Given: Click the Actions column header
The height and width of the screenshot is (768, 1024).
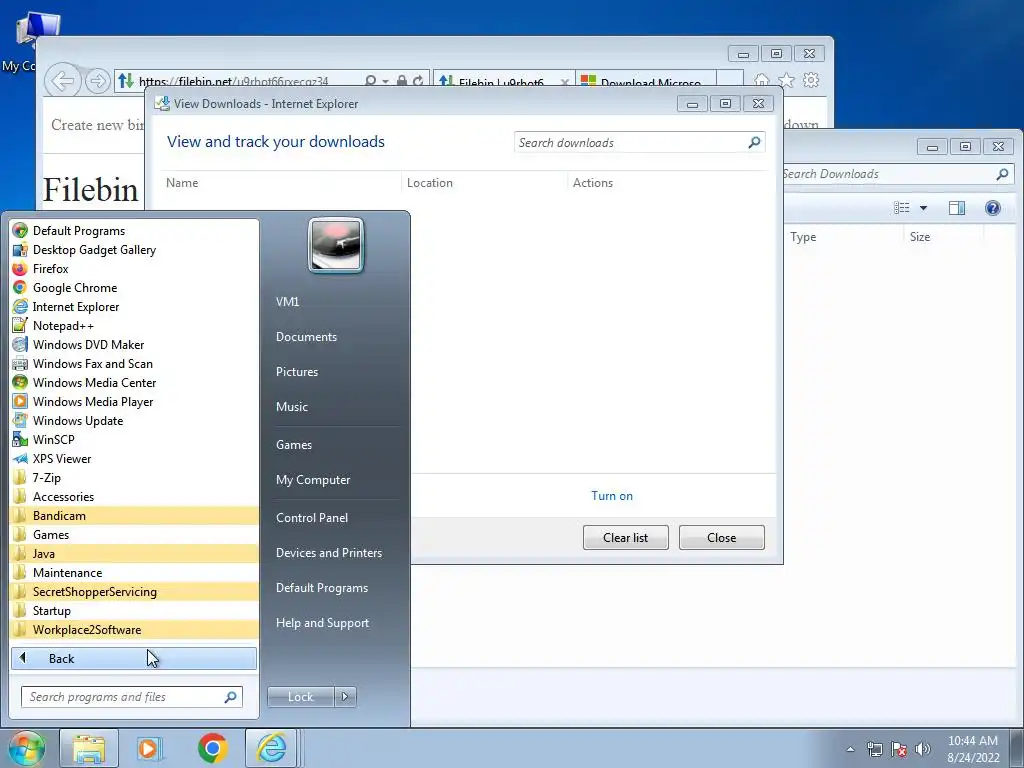Looking at the screenshot, I should pyautogui.click(x=592, y=183).
